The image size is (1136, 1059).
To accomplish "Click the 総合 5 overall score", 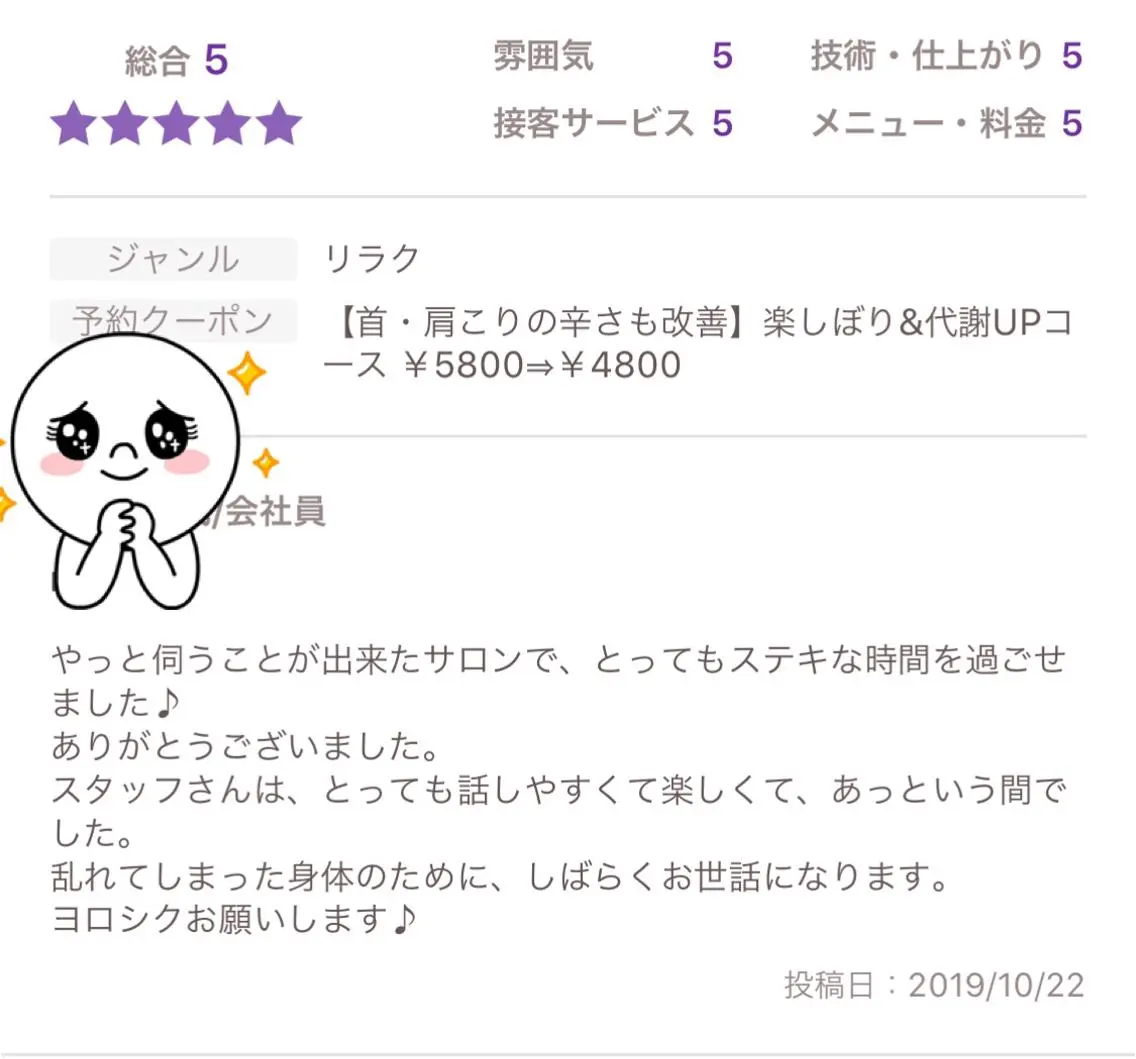I will pos(176,60).
